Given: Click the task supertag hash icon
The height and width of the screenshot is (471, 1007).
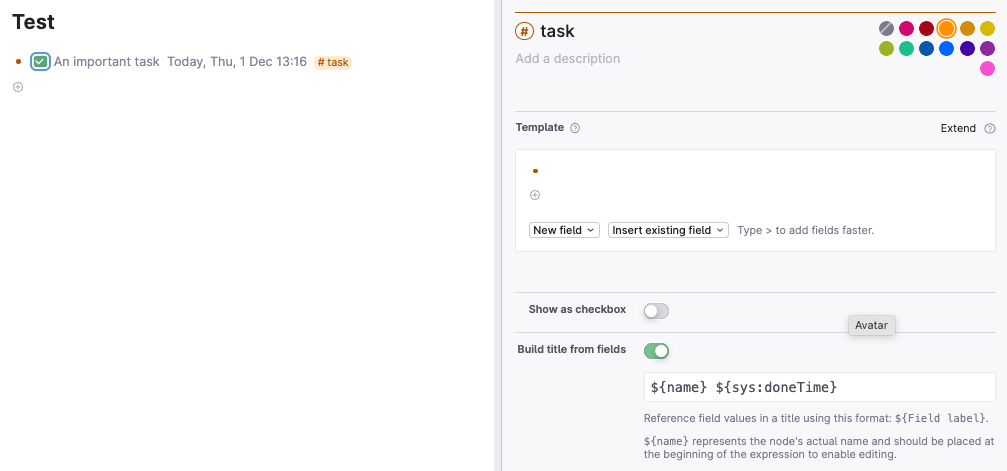Looking at the screenshot, I should click(x=525, y=31).
